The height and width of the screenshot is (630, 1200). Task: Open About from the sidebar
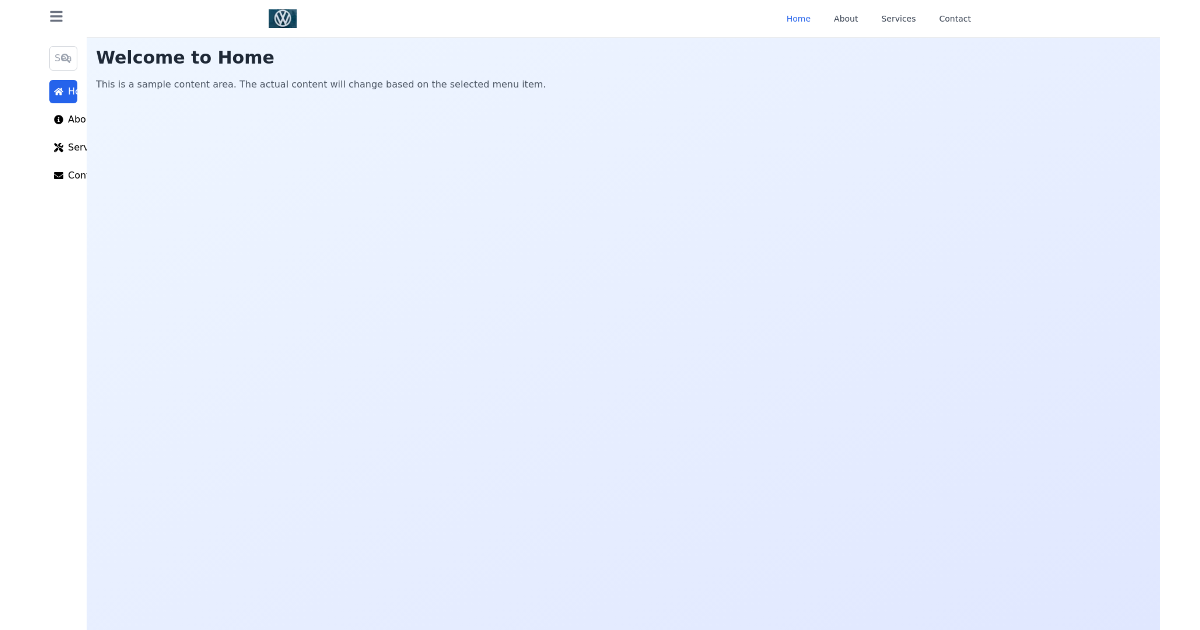(72, 119)
